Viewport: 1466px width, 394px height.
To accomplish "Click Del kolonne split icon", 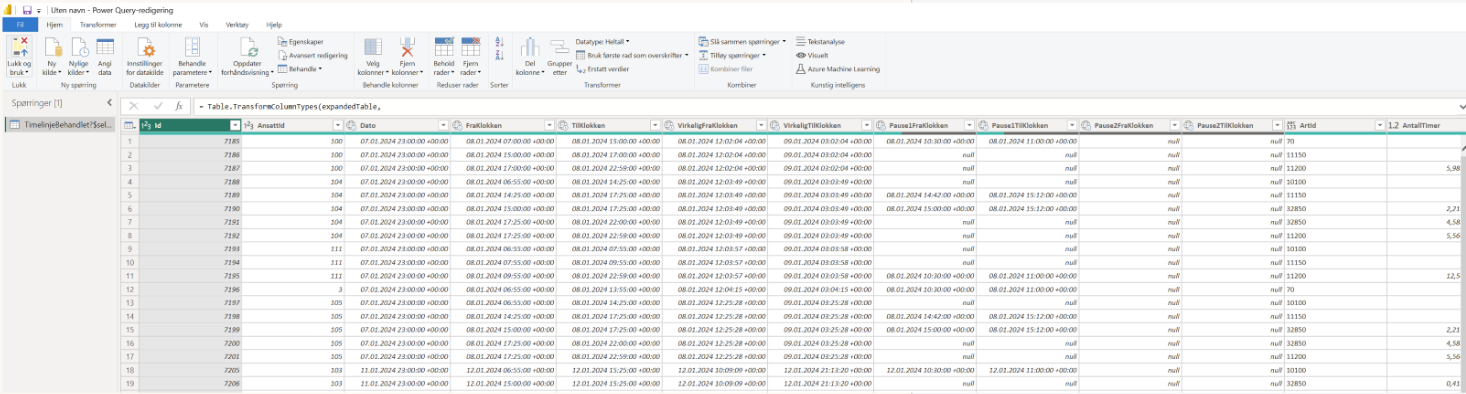I will click(x=530, y=47).
